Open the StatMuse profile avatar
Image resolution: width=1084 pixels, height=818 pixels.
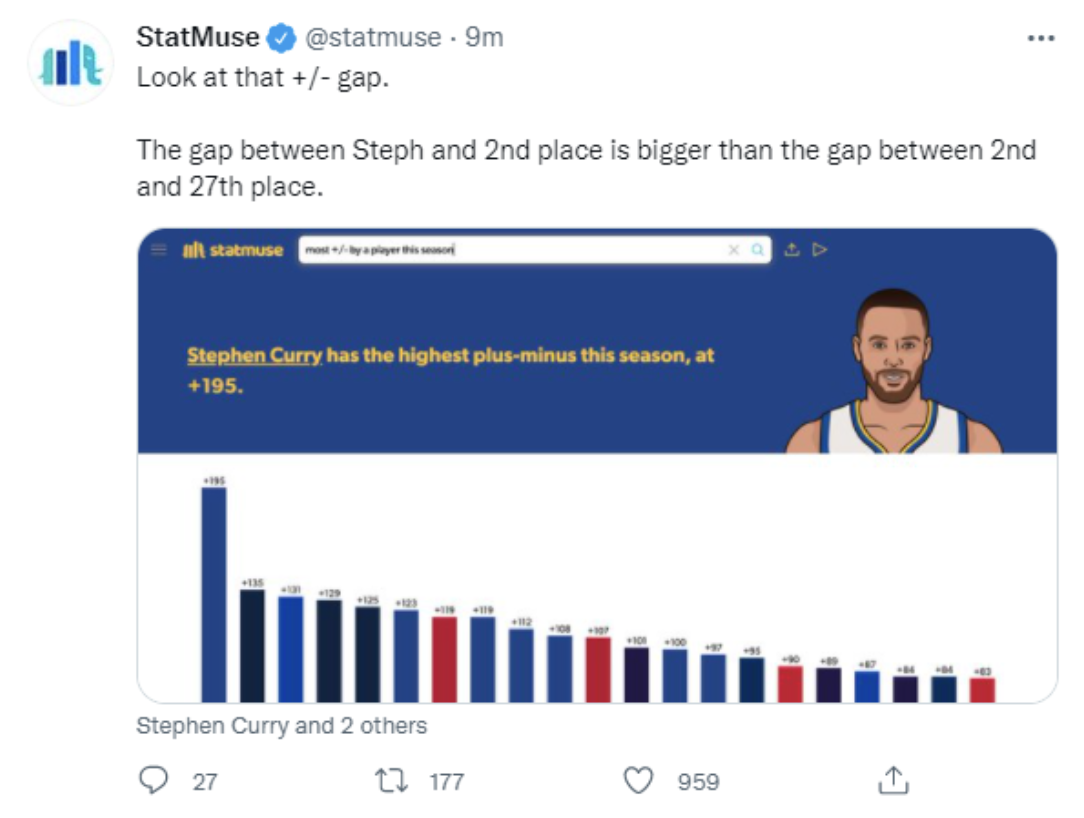tap(70, 63)
